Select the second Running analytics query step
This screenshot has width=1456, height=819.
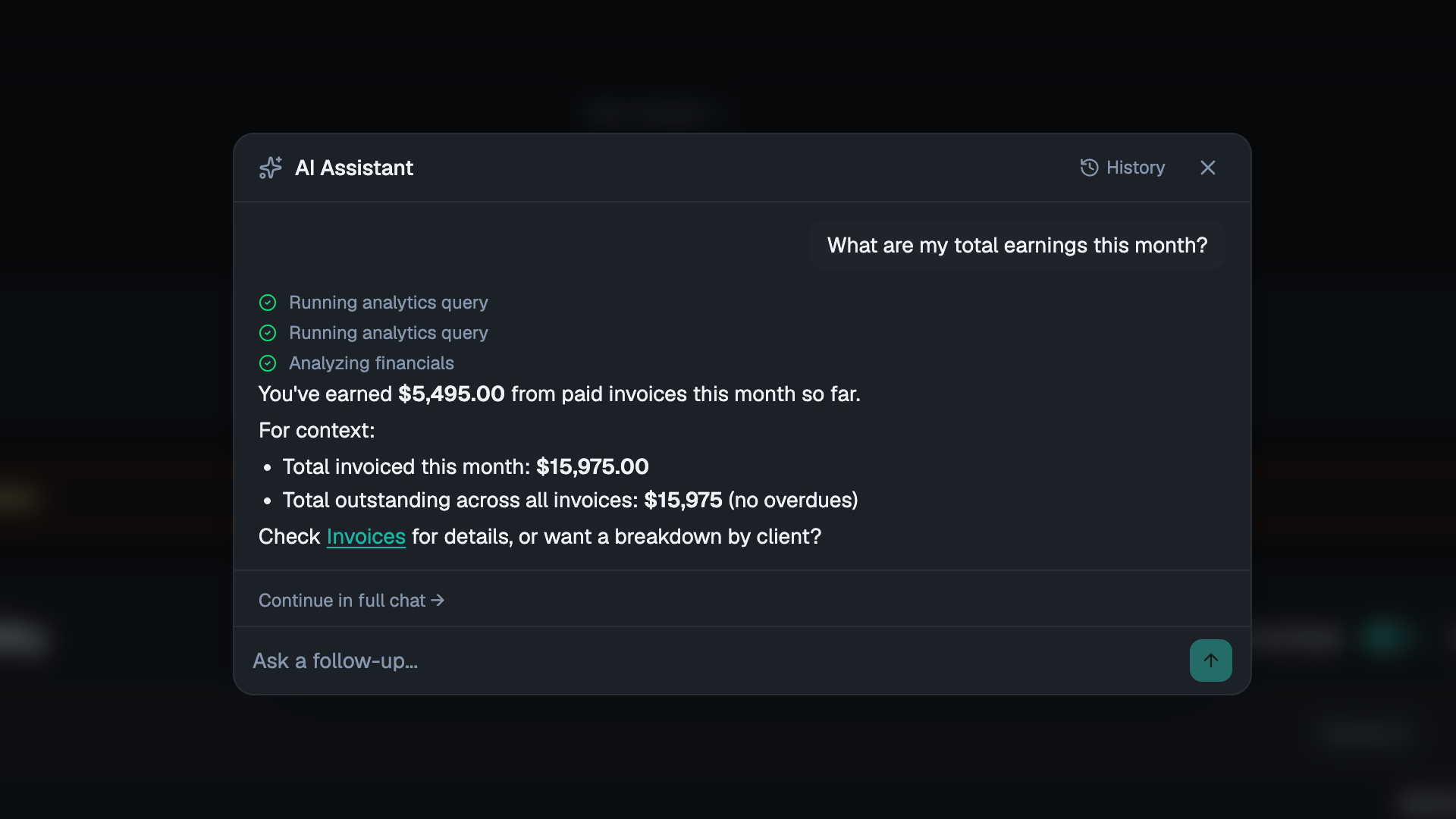click(388, 333)
